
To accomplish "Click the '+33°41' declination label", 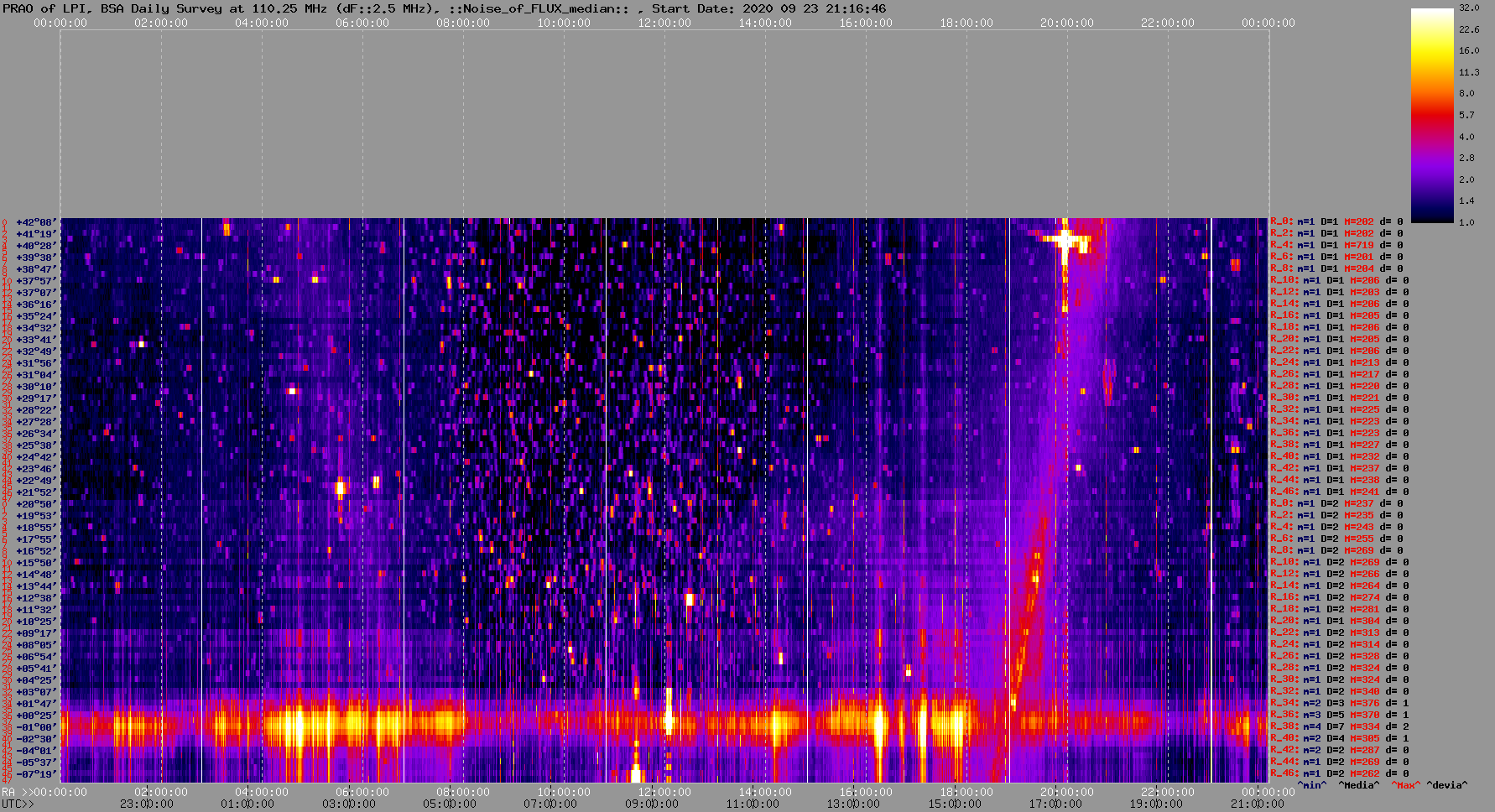I will click(x=36, y=340).
